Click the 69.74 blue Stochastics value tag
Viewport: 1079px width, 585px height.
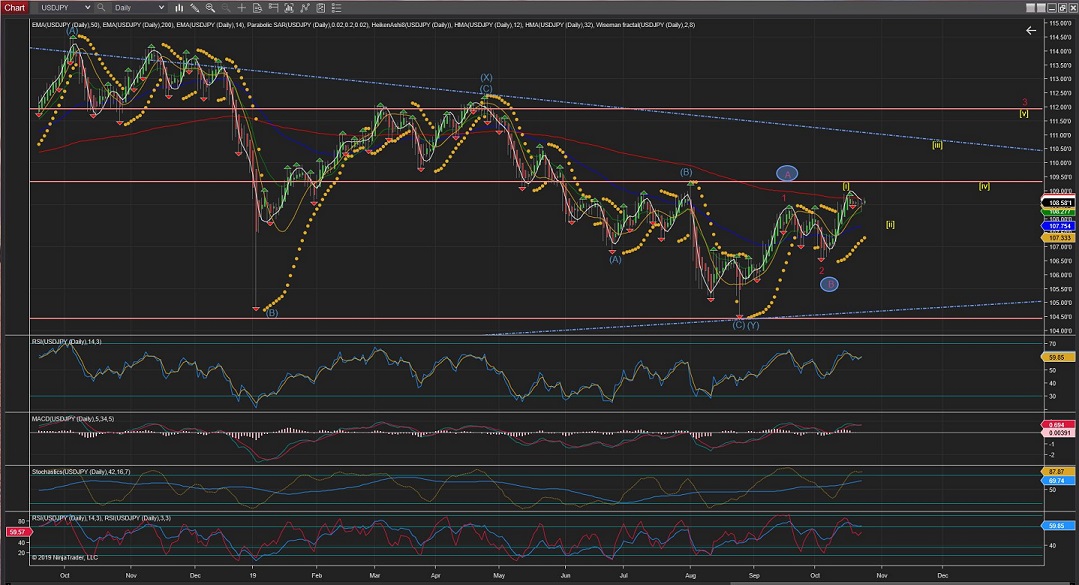(x=1056, y=480)
